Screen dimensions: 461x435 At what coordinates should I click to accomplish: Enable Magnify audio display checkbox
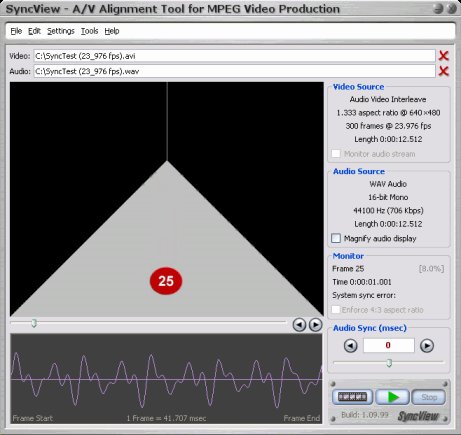click(x=336, y=238)
